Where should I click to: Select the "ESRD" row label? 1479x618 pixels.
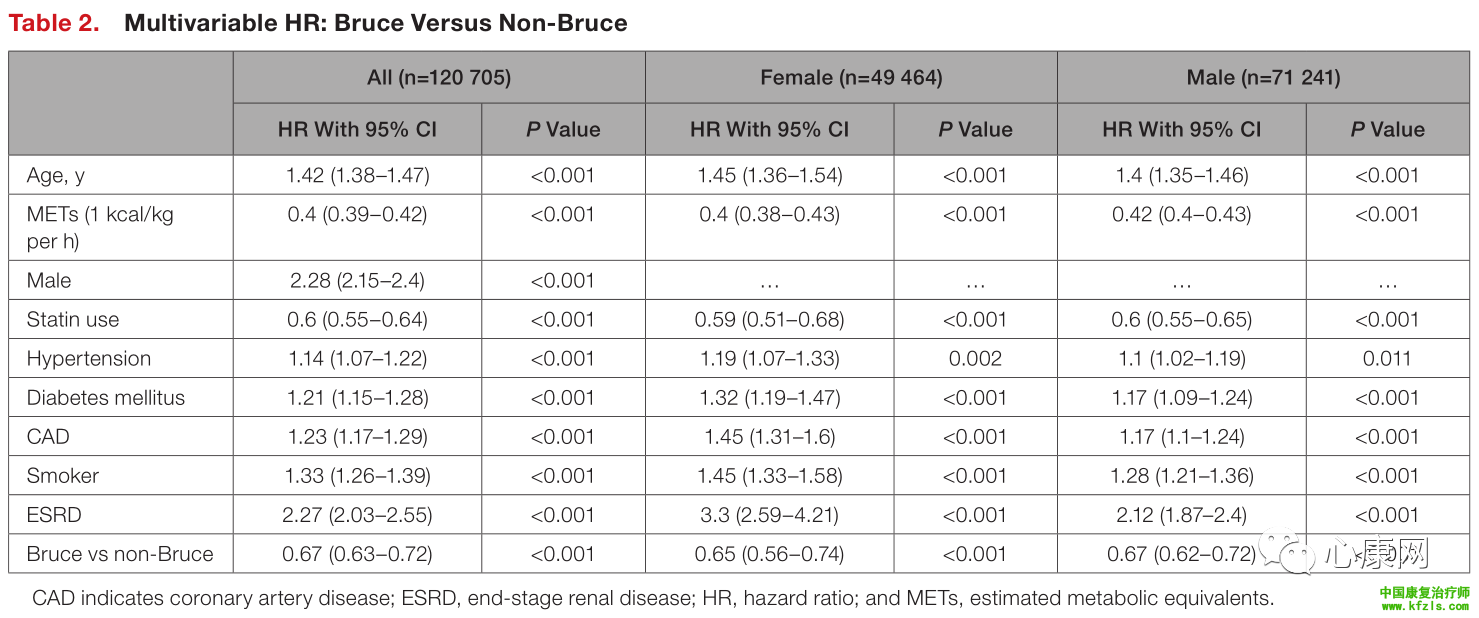pyautogui.click(x=54, y=515)
